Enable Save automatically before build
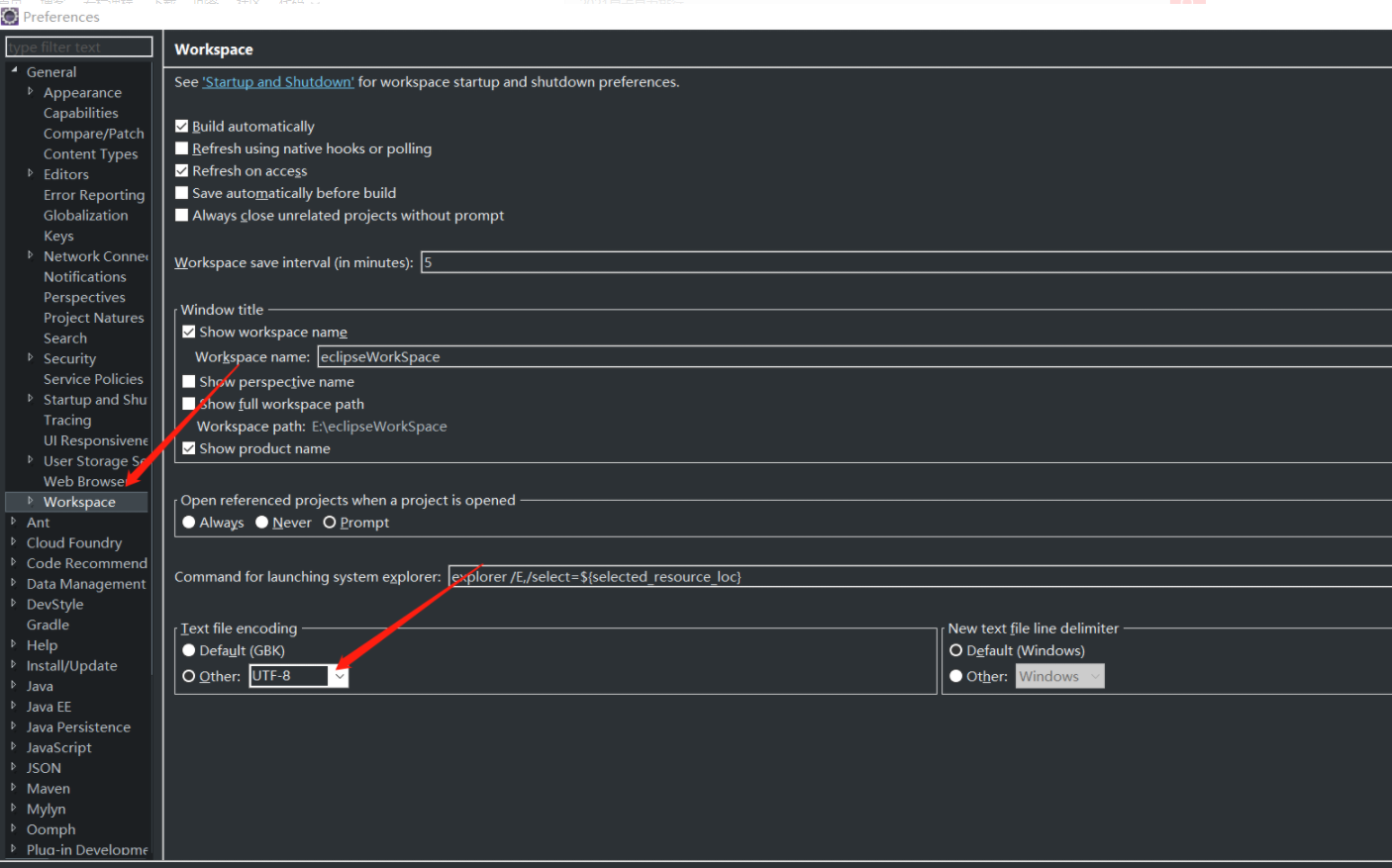The width and height of the screenshot is (1392, 868). point(181,193)
